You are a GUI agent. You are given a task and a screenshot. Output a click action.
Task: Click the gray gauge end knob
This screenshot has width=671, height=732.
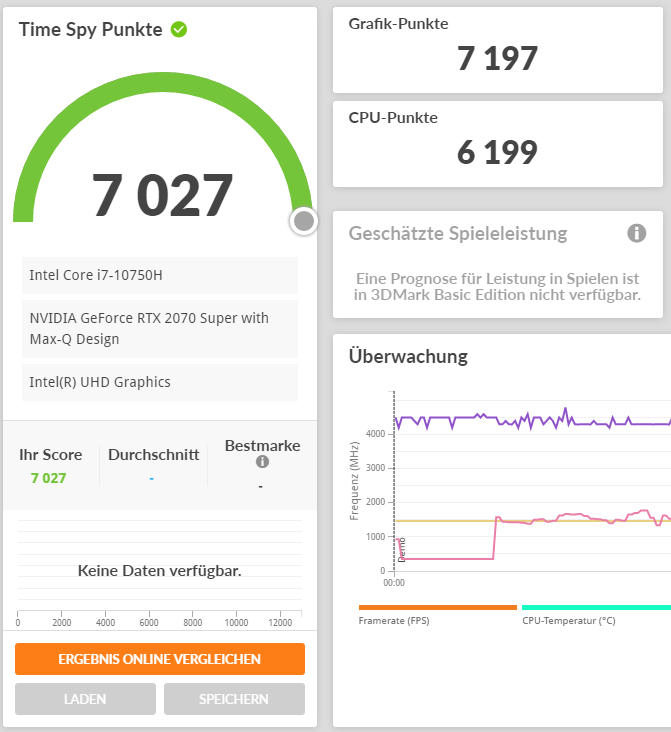click(x=304, y=221)
